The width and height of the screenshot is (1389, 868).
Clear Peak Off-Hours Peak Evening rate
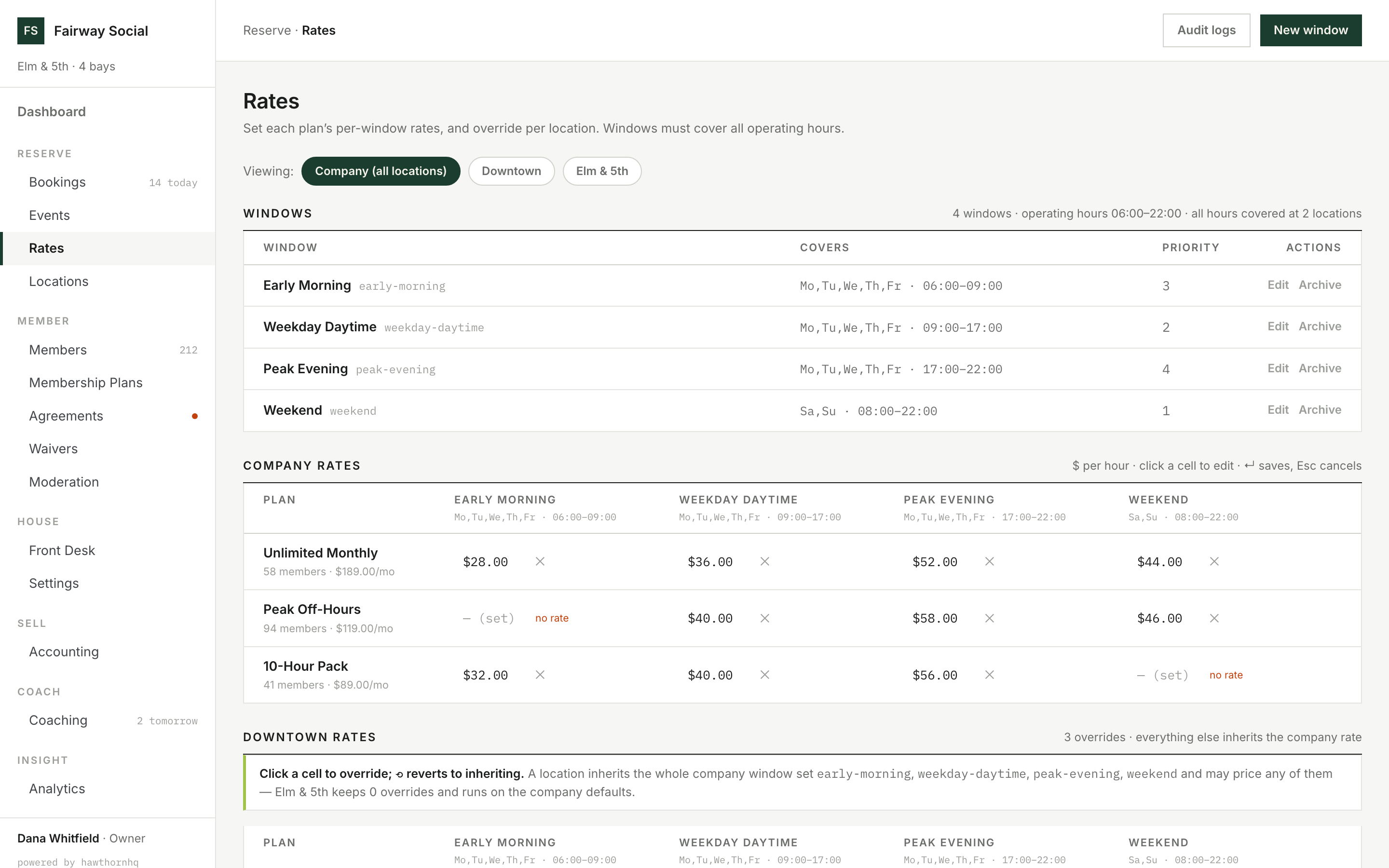(990, 618)
